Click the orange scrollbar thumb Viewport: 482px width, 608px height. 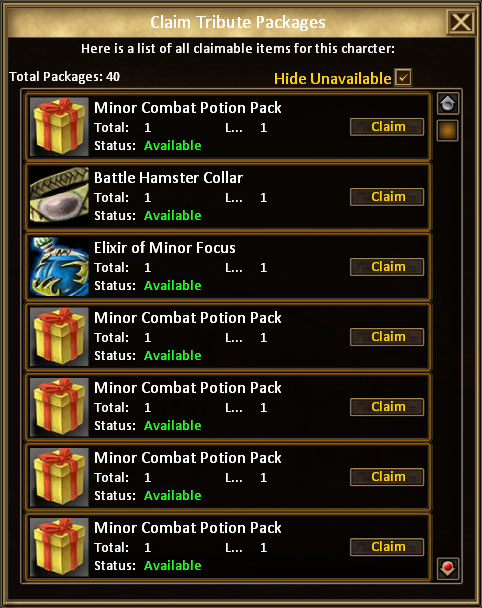[448, 130]
